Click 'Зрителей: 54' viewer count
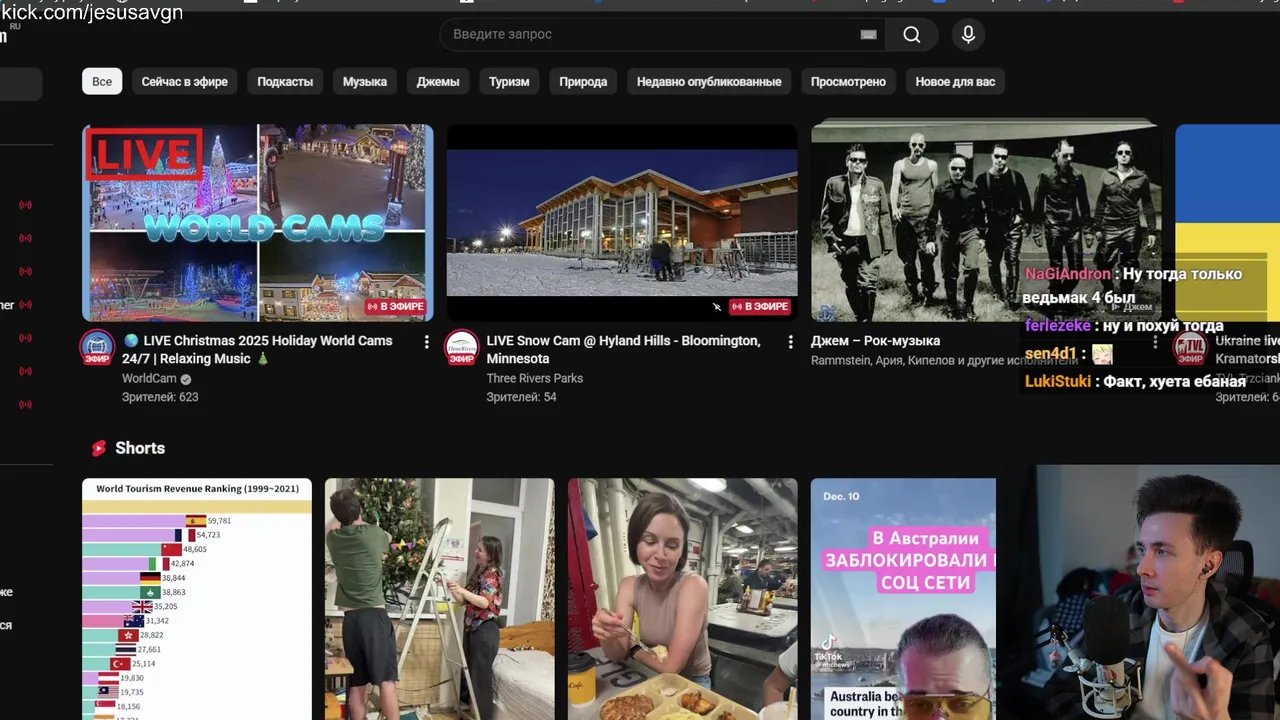The image size is (1280, 720). 521,397
